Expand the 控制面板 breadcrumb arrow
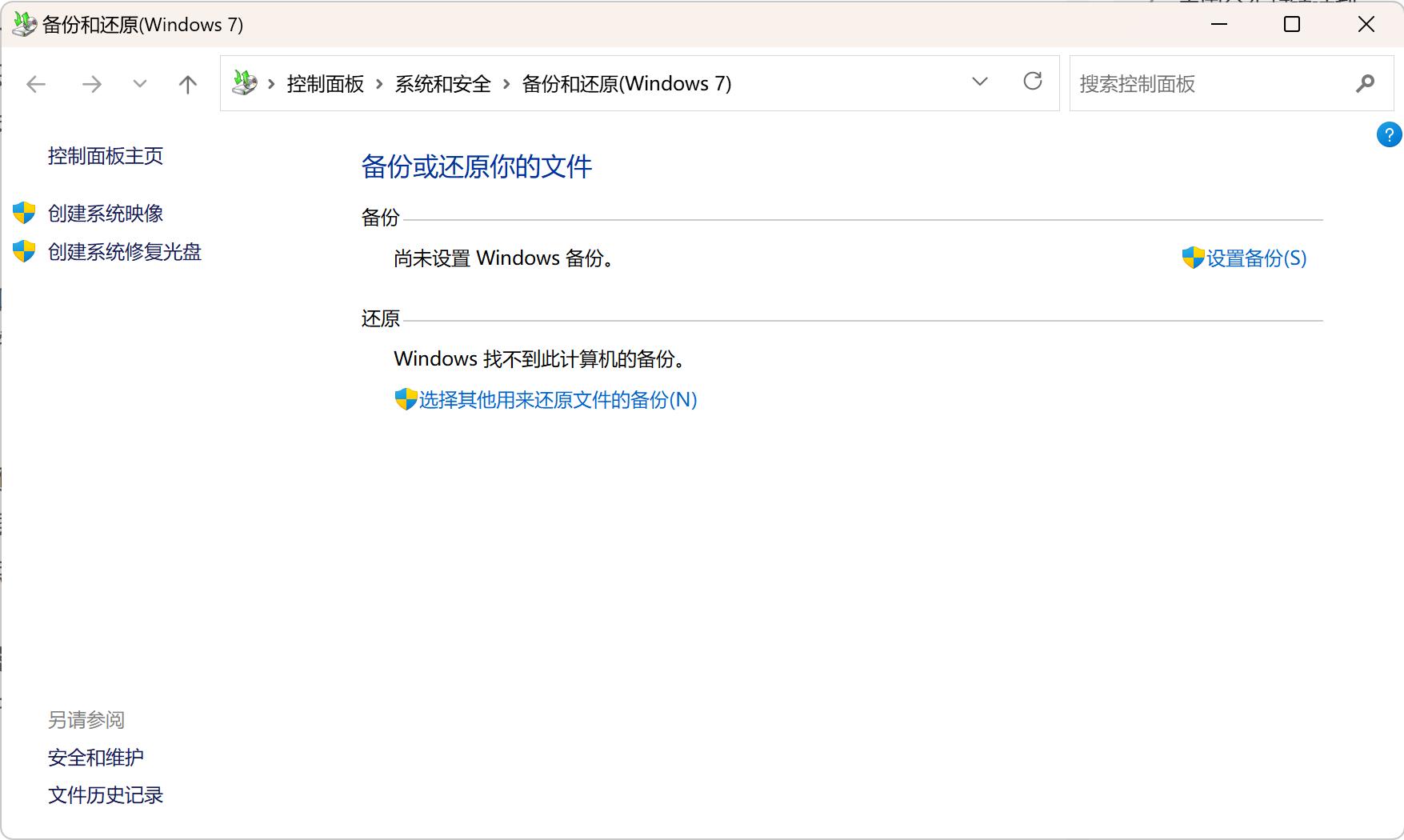The width and height of the screenshot is (1404, 840). click(377, 83)
